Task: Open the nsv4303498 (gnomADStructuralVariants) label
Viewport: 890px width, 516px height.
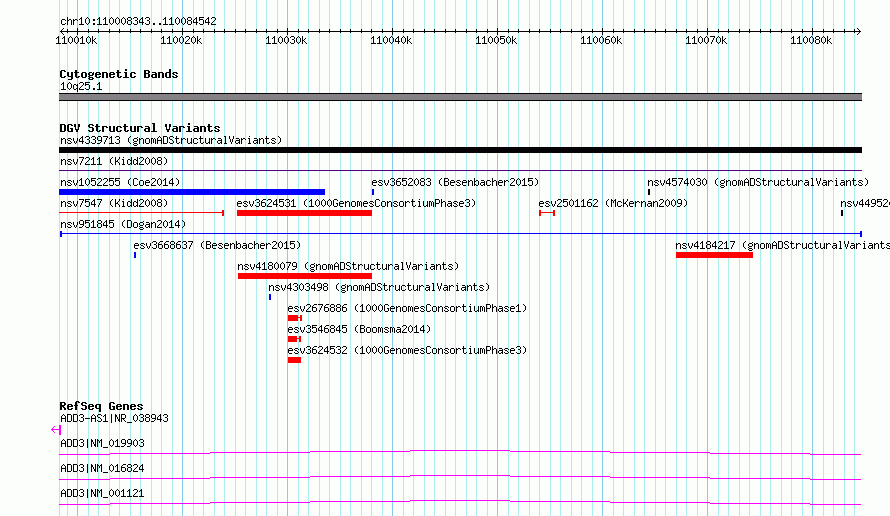Action: coord(379,287)
